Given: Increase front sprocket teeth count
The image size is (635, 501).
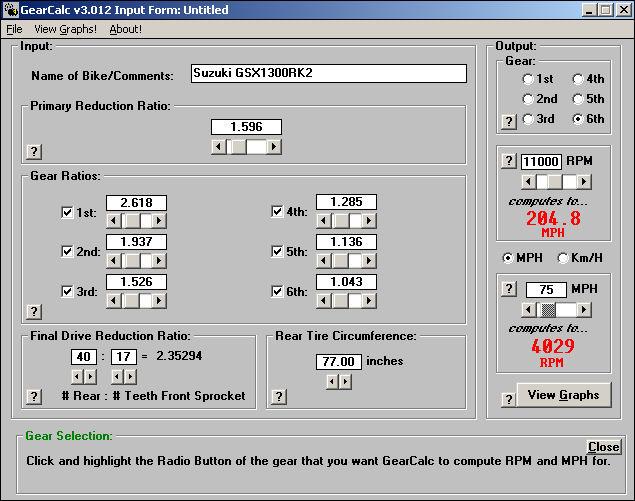Looking at the screenshot, I should 130,377.
